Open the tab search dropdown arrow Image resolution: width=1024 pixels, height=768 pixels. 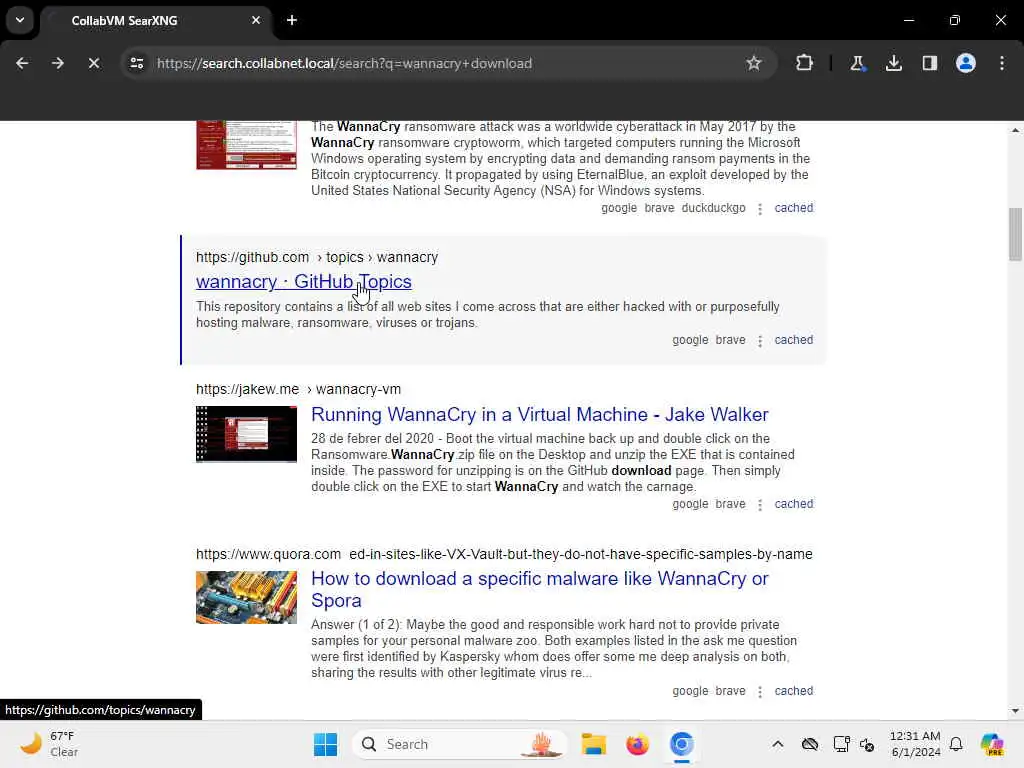(x=20, y=20)
